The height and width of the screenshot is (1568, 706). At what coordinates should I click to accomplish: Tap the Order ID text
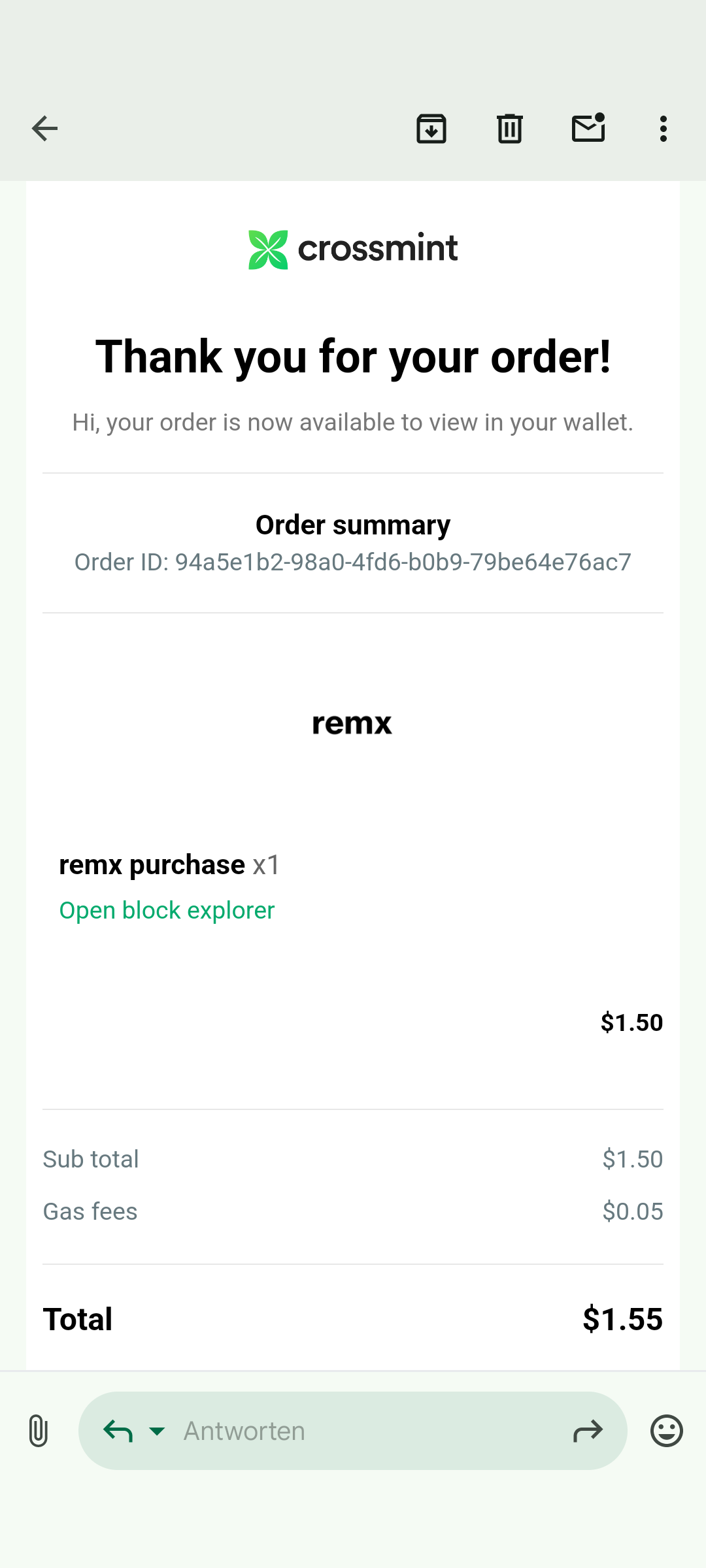click(x=353, y=562)
